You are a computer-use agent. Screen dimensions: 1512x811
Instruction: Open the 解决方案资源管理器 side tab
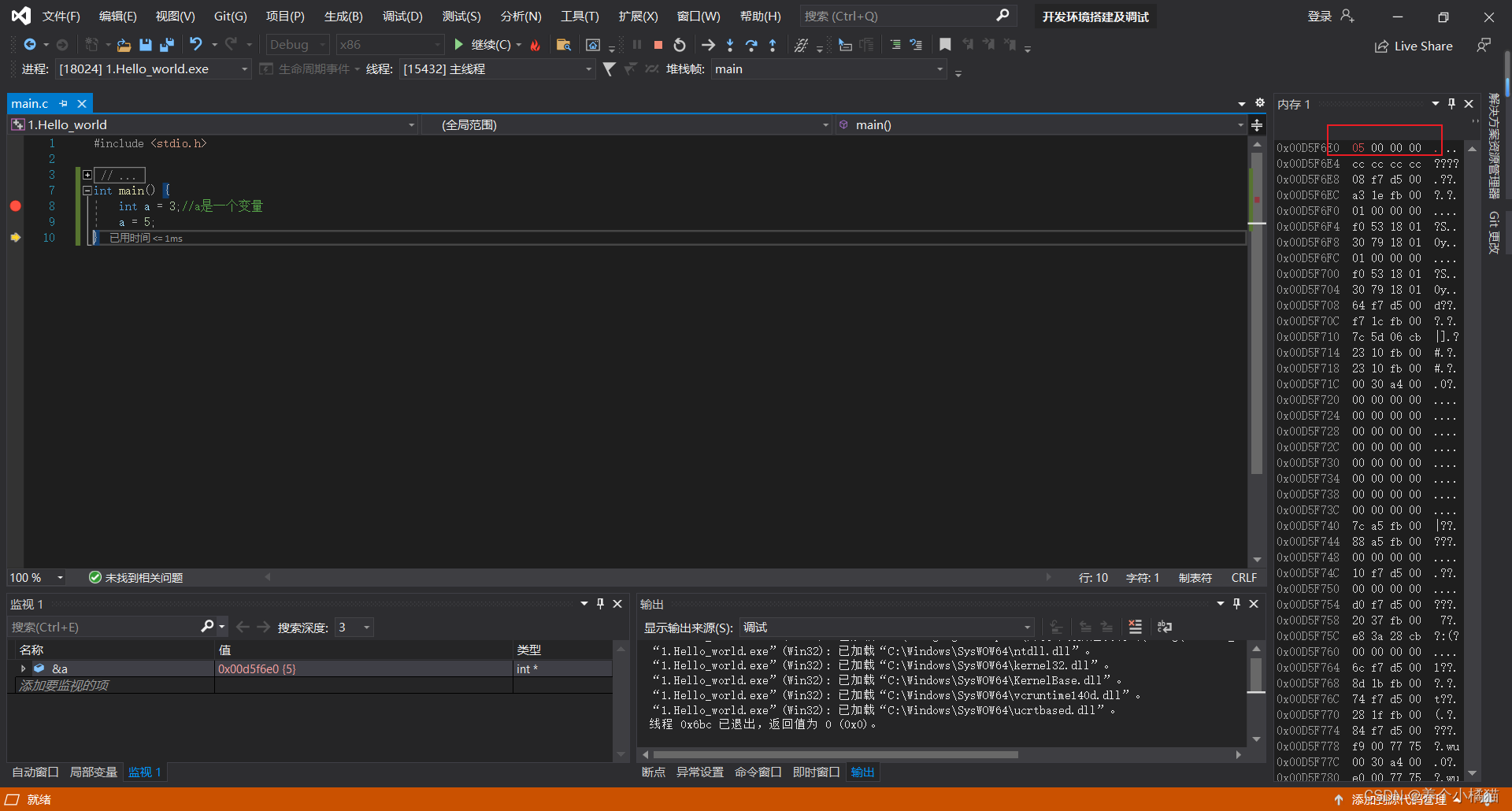click(x=1494, y=146)
